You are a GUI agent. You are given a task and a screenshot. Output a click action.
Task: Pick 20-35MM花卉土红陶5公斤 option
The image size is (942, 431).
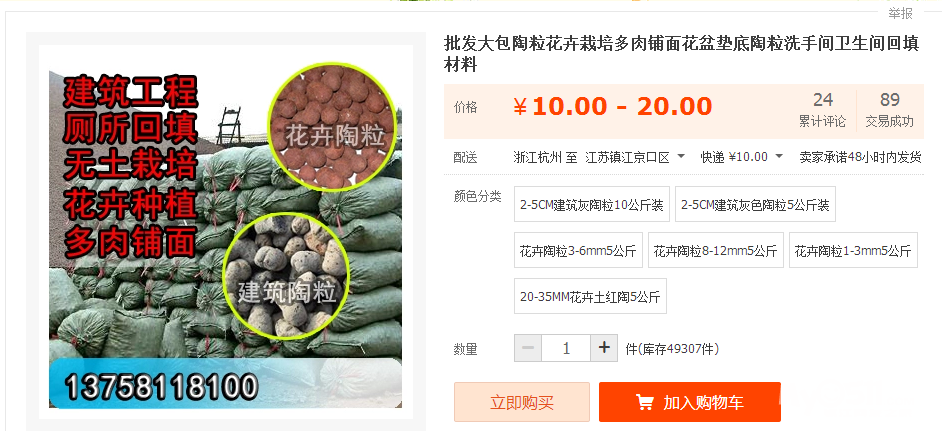(x=590, y=296)
